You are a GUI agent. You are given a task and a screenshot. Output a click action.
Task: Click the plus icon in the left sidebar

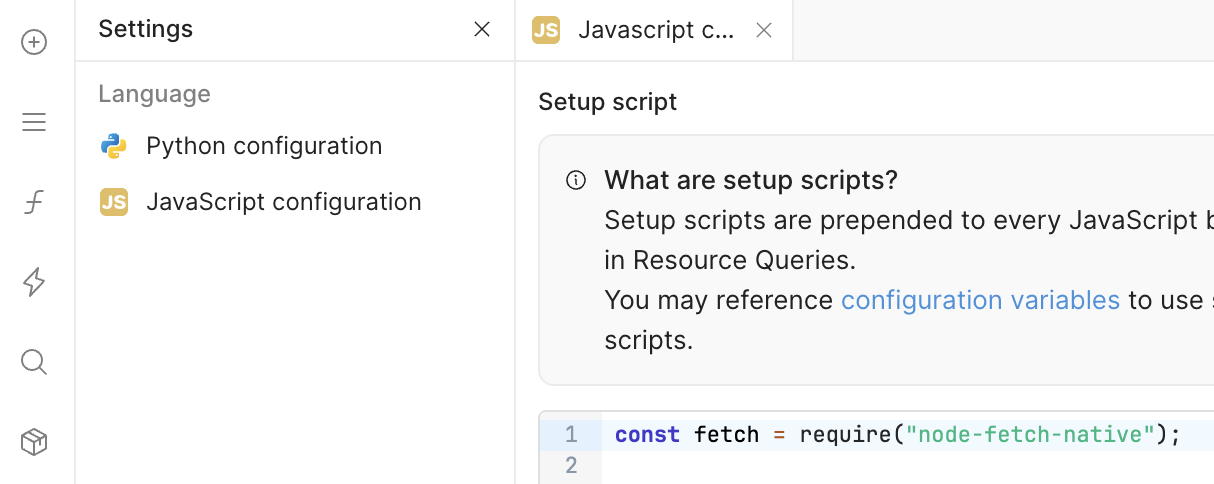[x=34, y=42]
